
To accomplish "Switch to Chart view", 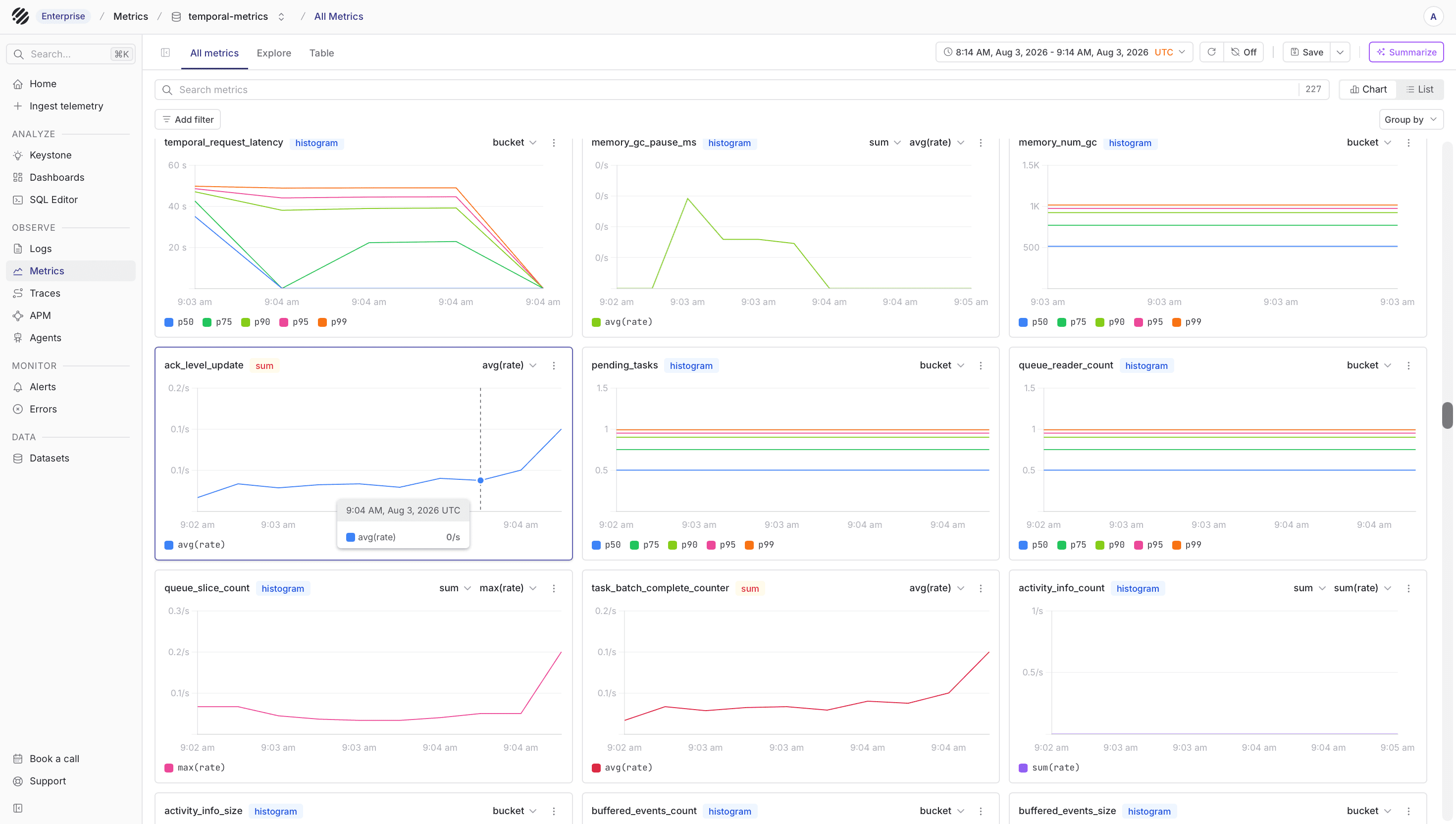I will 1368,90.
